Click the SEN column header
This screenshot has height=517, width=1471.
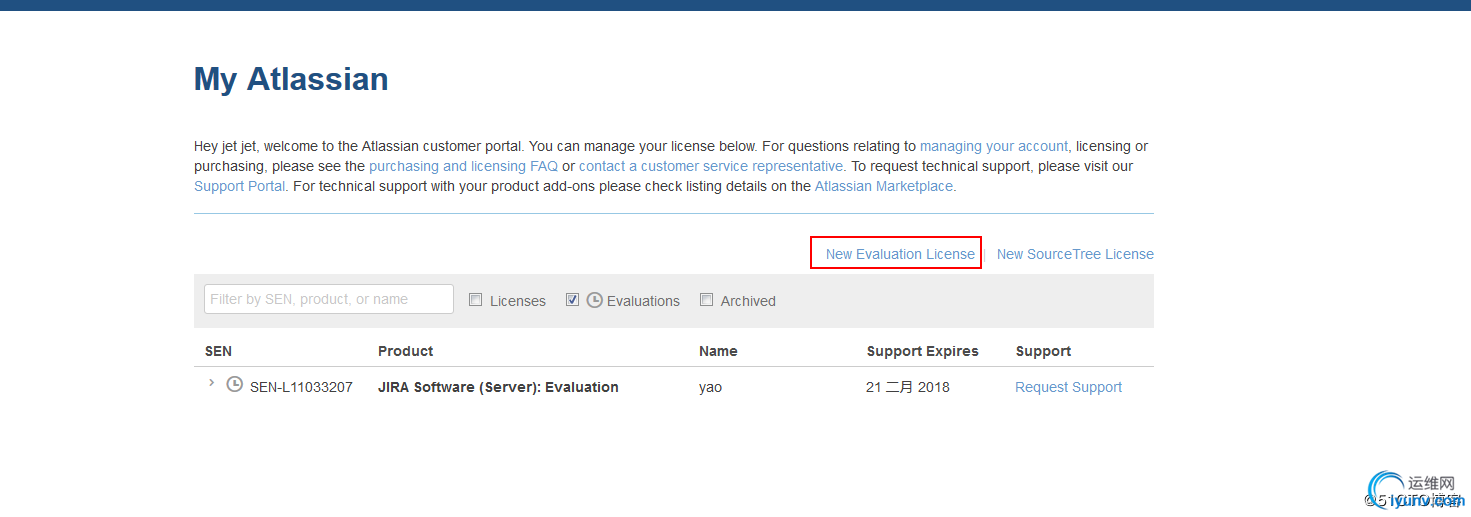coord(218,351)
